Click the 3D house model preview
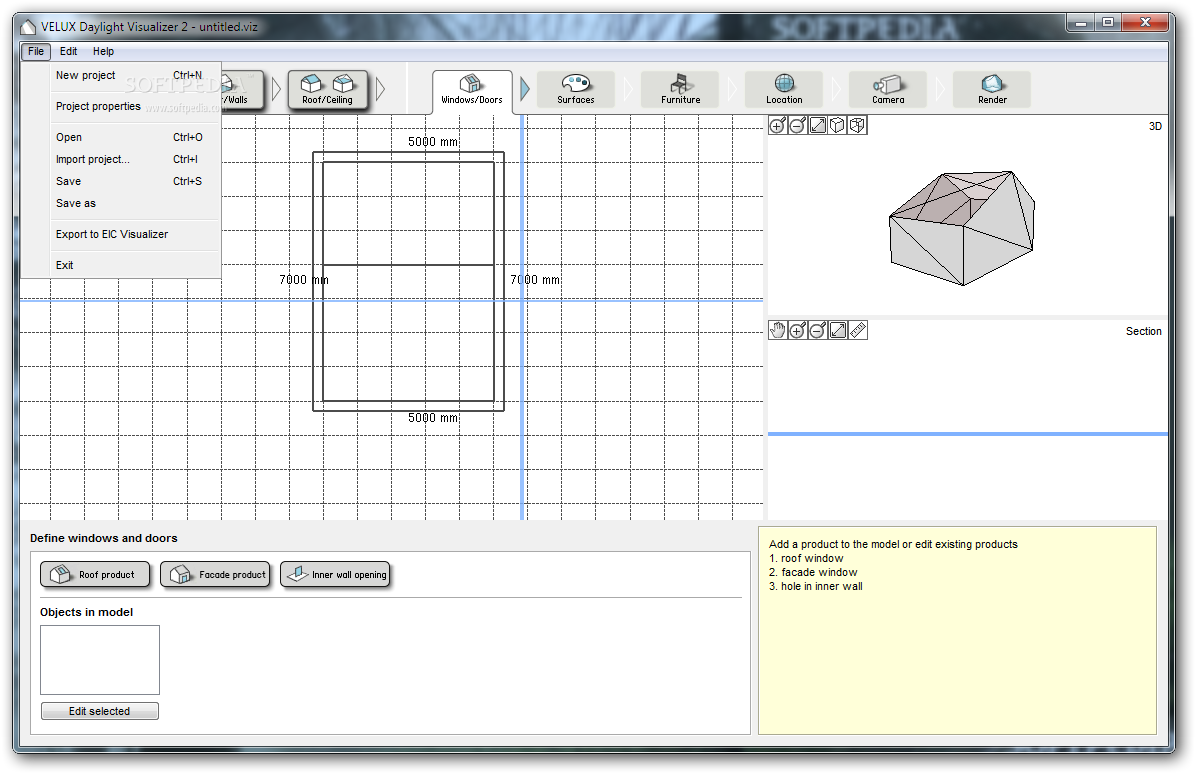The image size is (1196, 774). click(x=962, y=228)
